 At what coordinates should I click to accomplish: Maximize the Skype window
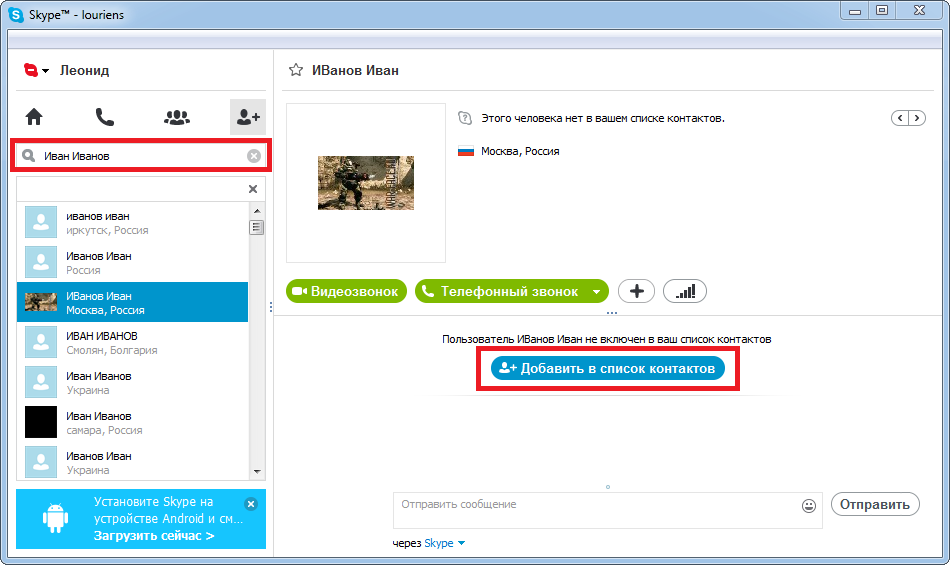pyautogui.click(x=882, y=11)
